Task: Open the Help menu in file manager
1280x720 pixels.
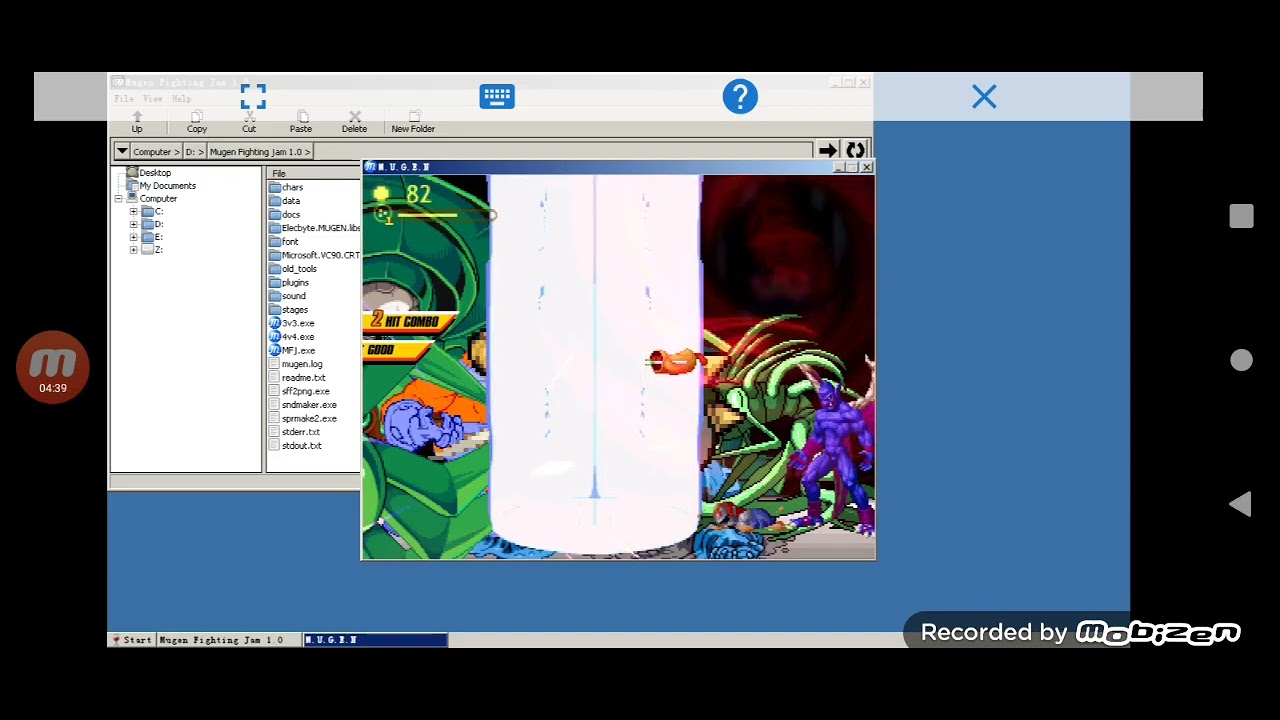Action: pyautogui.click(x=181, y=99)
